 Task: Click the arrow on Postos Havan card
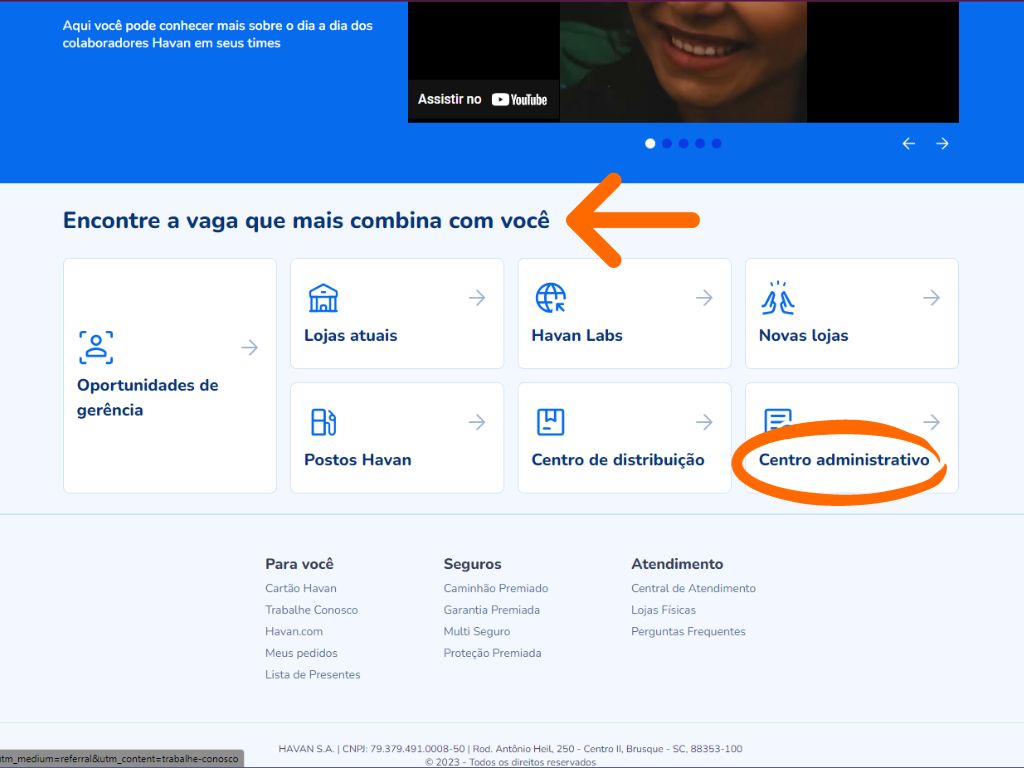[x=477, y=422]
